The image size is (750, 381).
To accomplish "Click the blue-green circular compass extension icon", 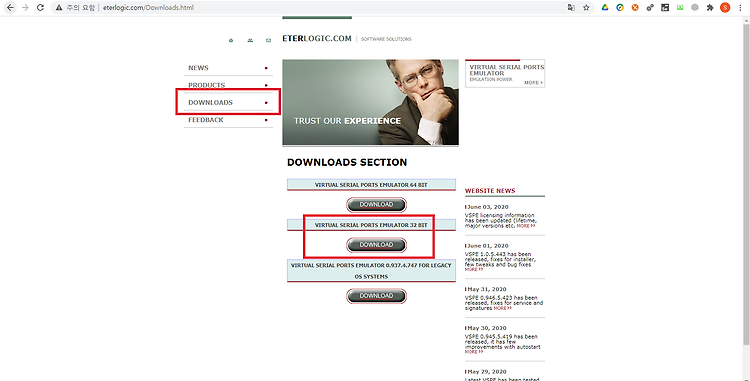I will pyautogui.click(x=620, y=8).
